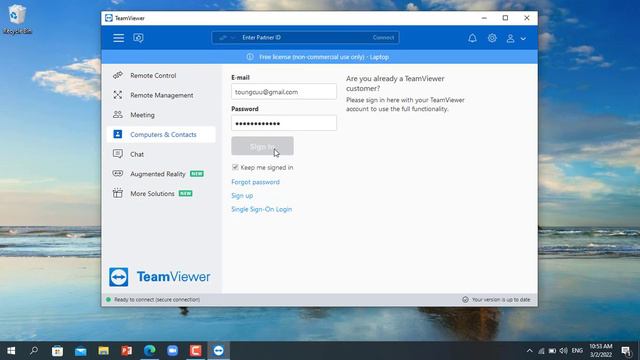Image resolution: width=640 pixels, height=360 pixels.
Task: Click the Sign up link
Action: click(x=242, y=196)
